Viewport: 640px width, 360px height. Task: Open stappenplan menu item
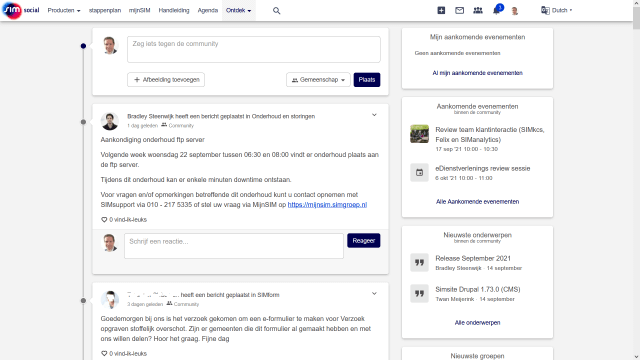point(105,11)
